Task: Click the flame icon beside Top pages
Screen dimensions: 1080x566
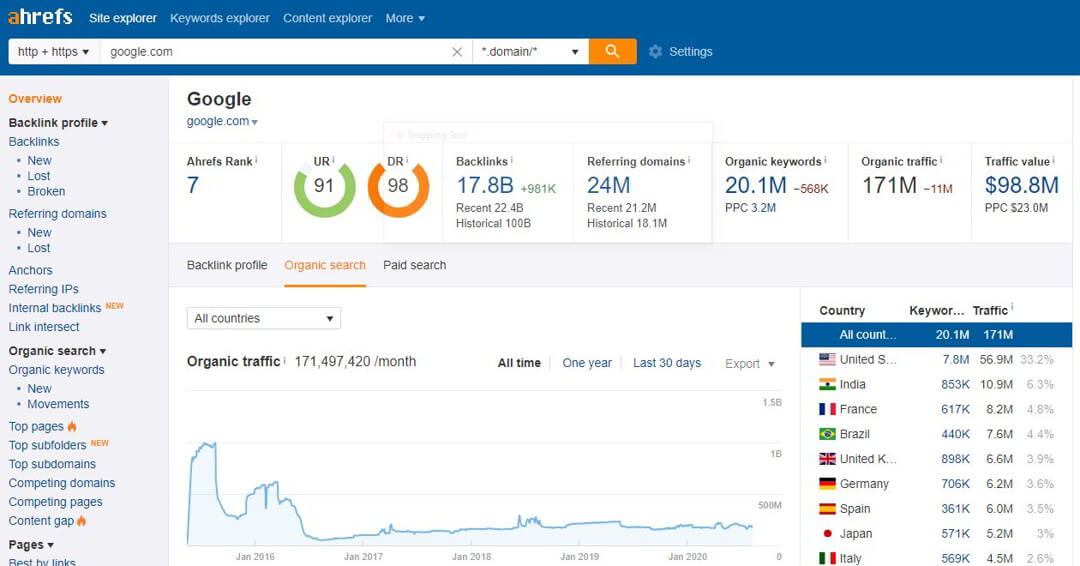Action: pyautogui.click(x=72, y=426)
